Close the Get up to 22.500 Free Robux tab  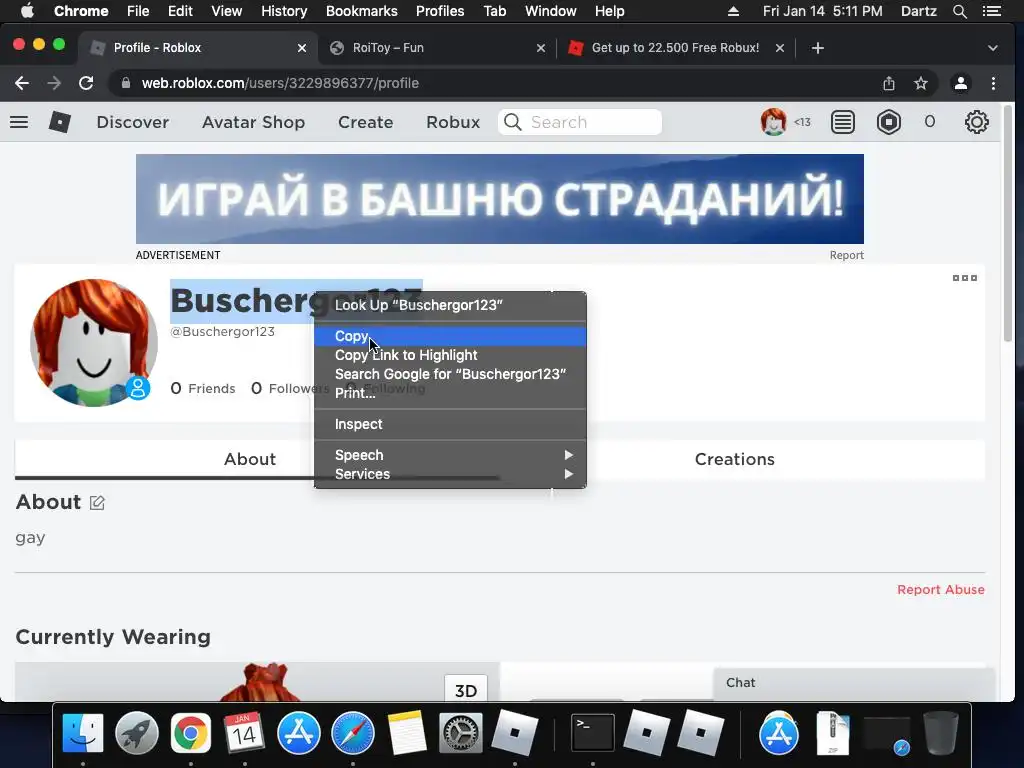click(780, 48)
